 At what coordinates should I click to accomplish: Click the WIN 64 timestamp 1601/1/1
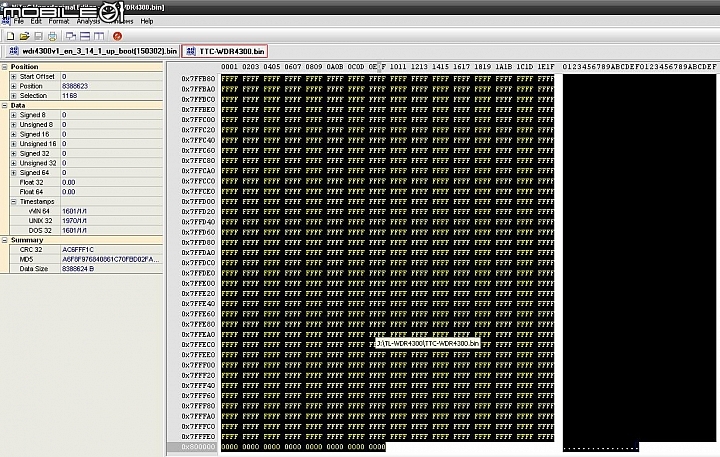click(x=74, y=211)
